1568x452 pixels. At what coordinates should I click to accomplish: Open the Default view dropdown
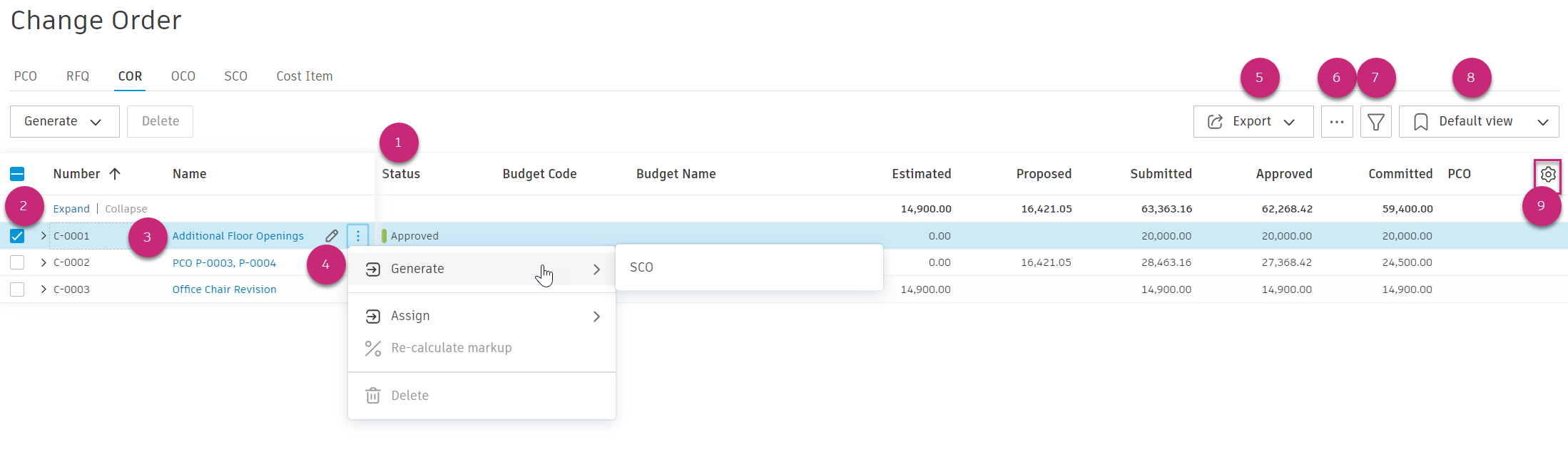point(1478,122)
